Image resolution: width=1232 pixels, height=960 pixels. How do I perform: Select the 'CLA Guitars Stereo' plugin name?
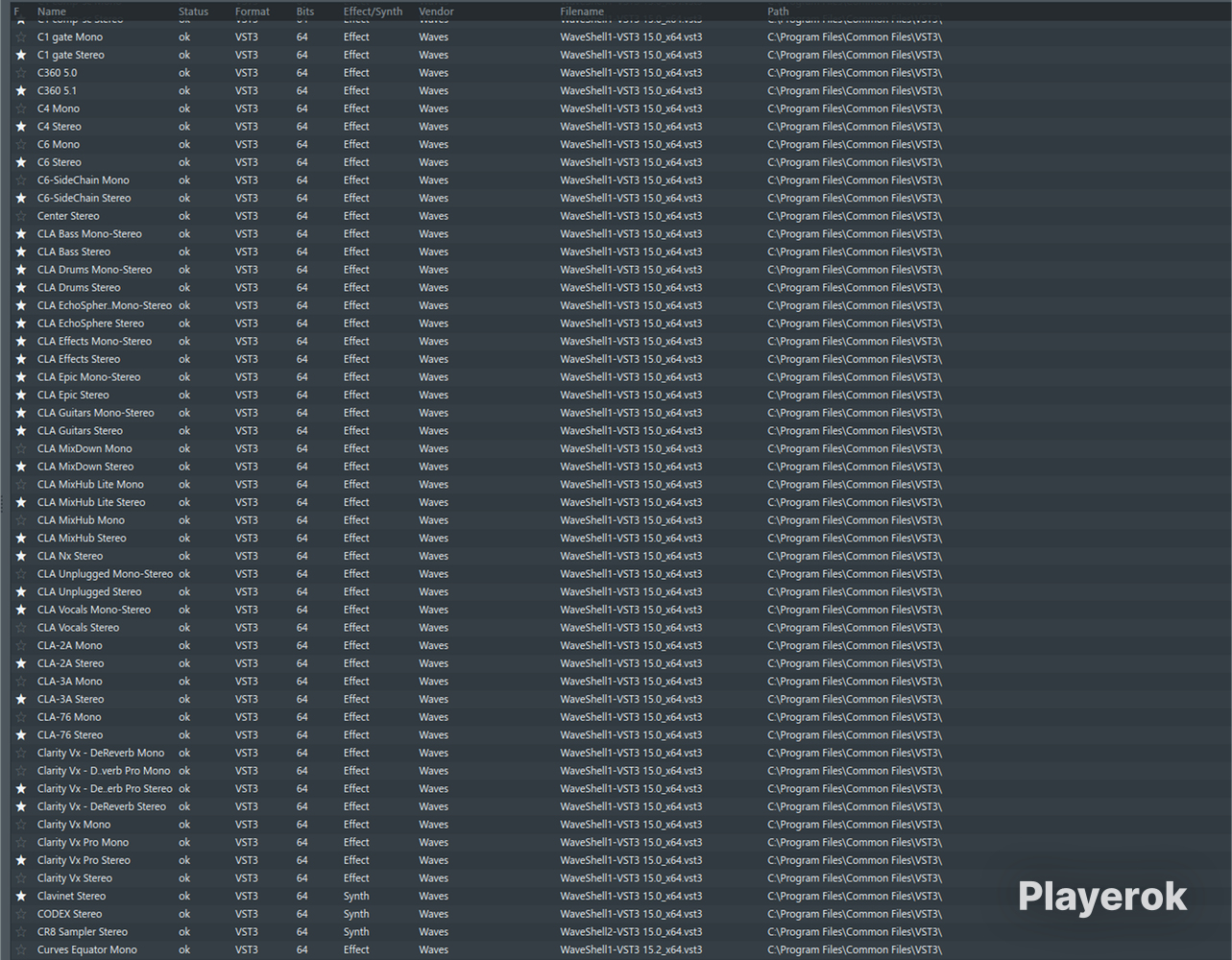[x=80, y=431]
